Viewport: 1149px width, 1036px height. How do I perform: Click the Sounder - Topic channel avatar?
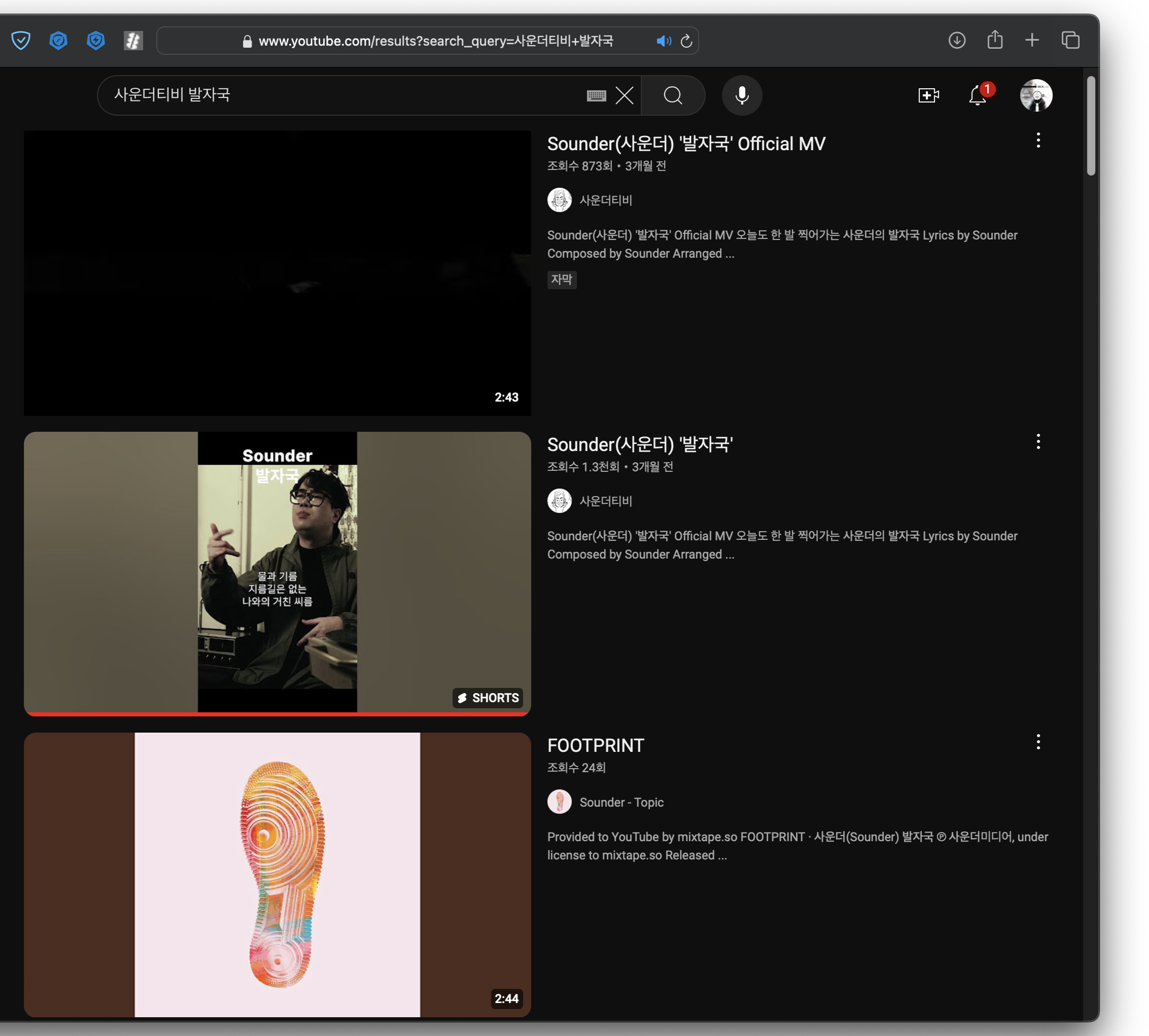[560, 802]
